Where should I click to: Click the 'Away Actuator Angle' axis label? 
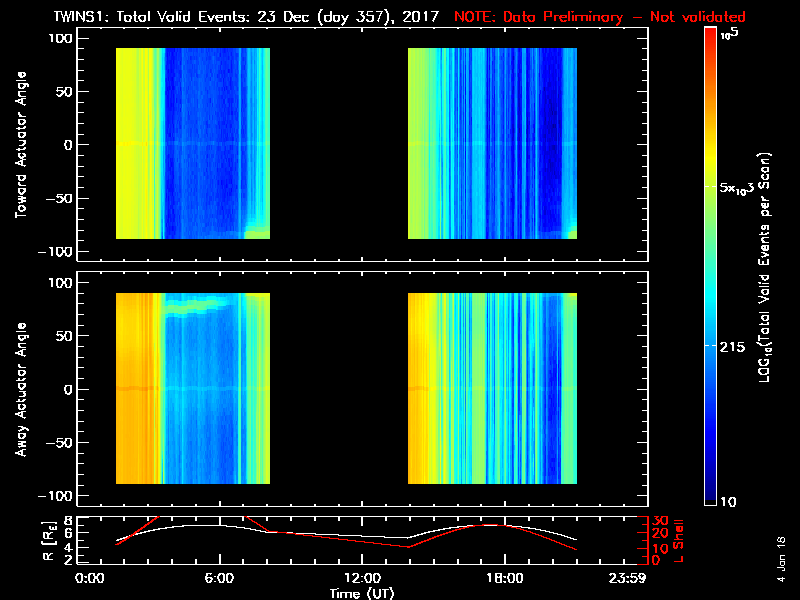21,389
